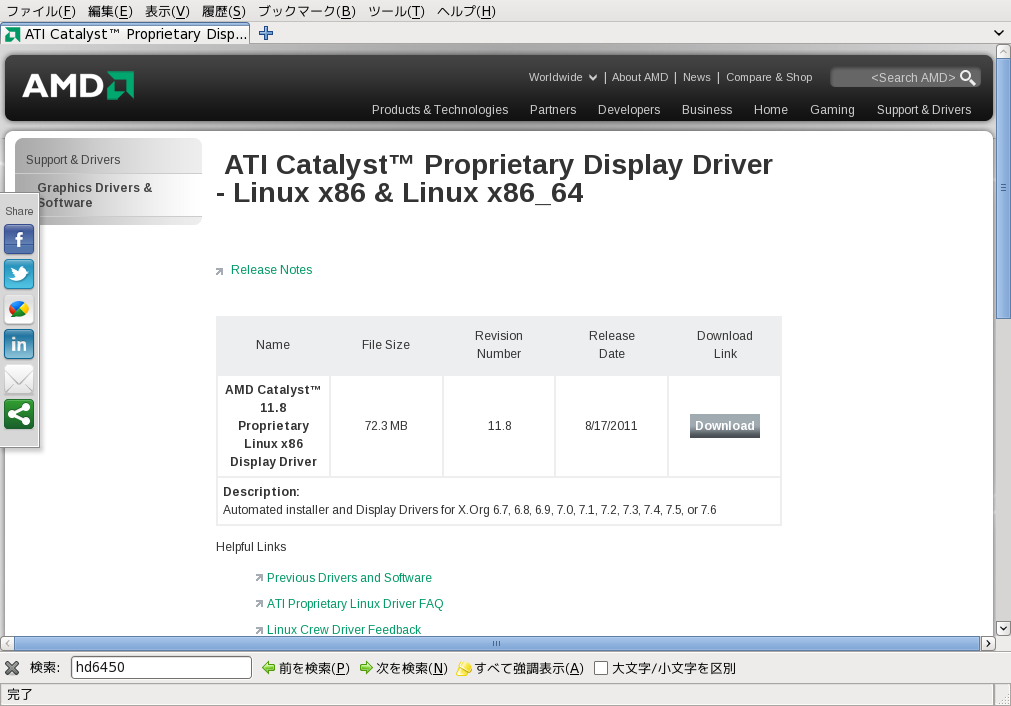The image size is (1011, 706).
Task: Click the Download button for Catalyst 11.8
Action: point(724,426)
